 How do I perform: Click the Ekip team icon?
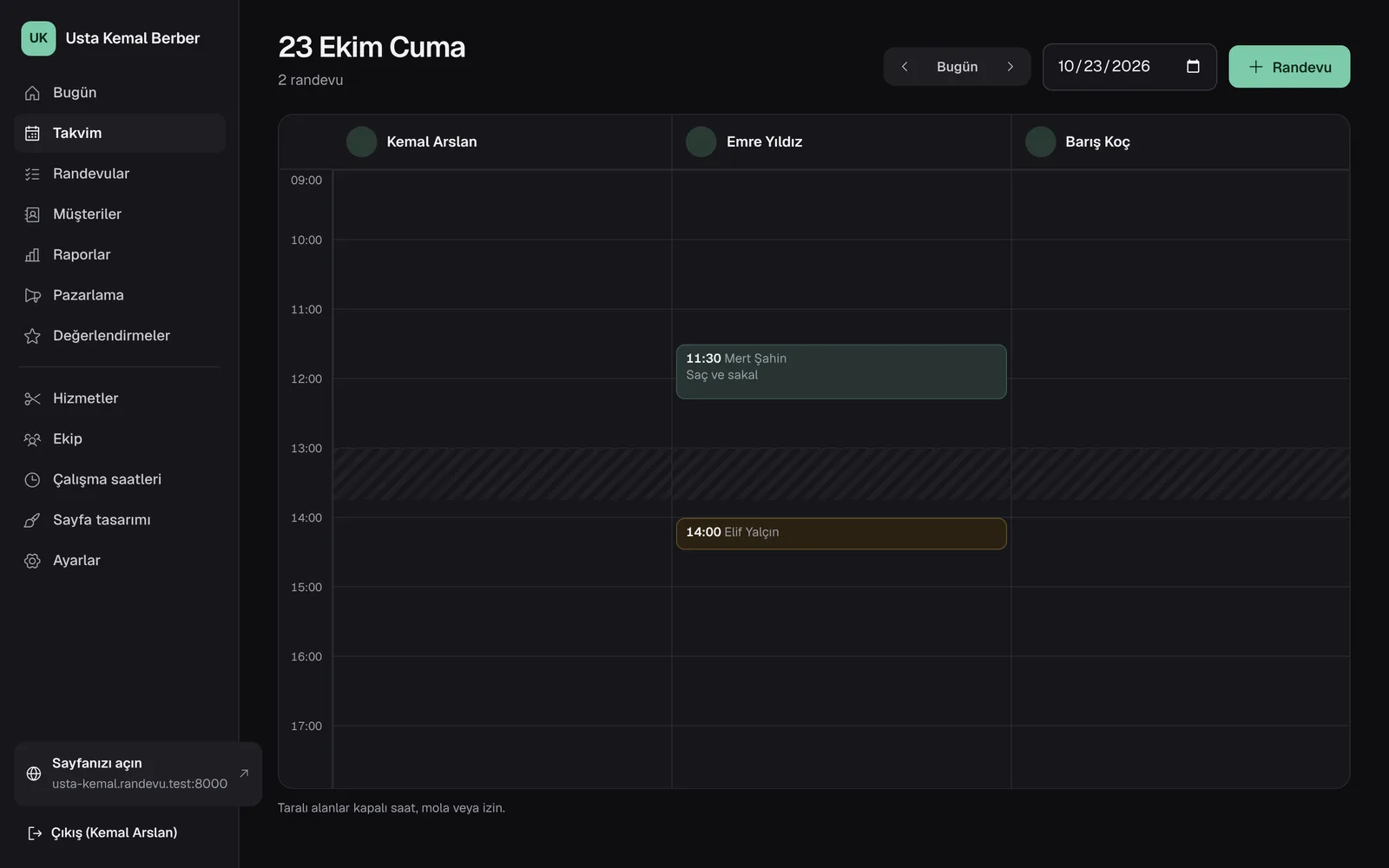point(32,439)
